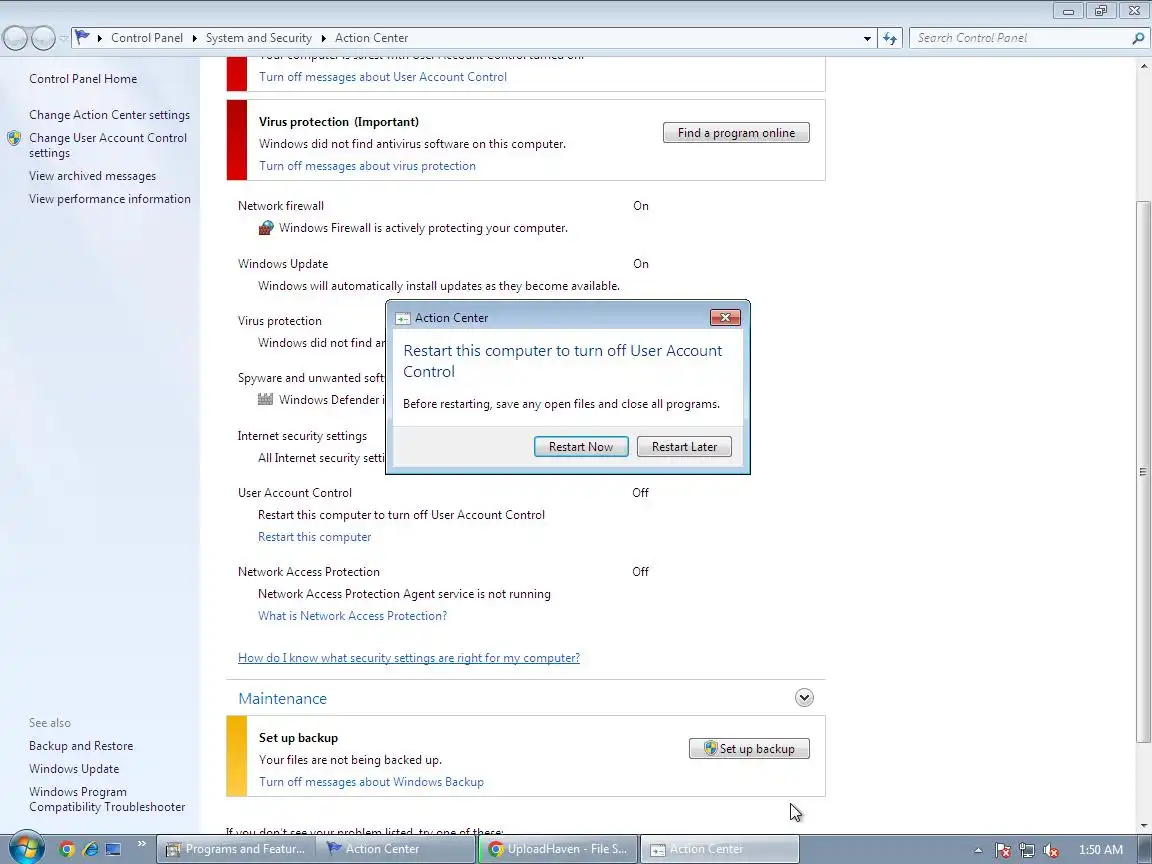Select Action Center breadcrumb
Viewport: 1152px width, 864px height.
[371, 38]
